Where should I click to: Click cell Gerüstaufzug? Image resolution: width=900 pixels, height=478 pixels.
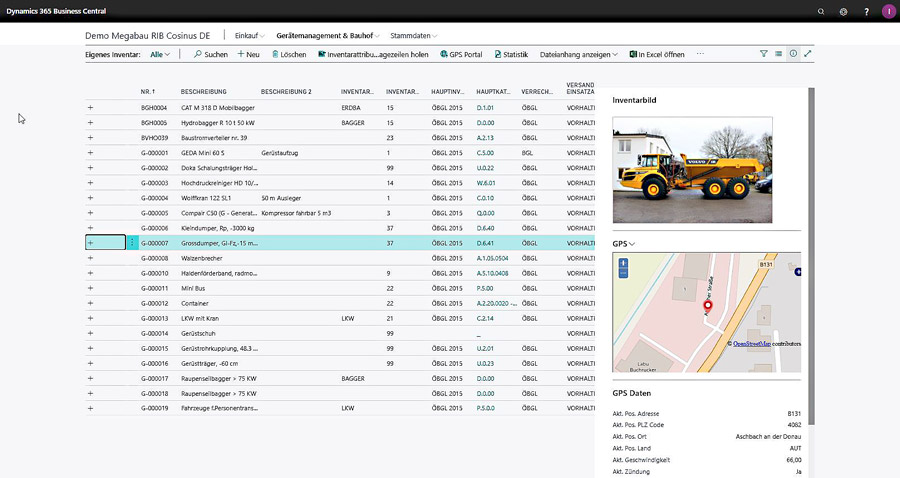click(280, 153)
